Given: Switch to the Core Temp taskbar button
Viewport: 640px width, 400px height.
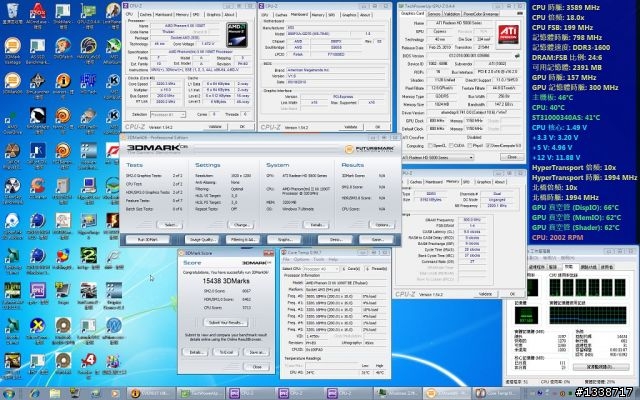Looking at the screenshot, I should pyautogui.click(x=496, y=393).
